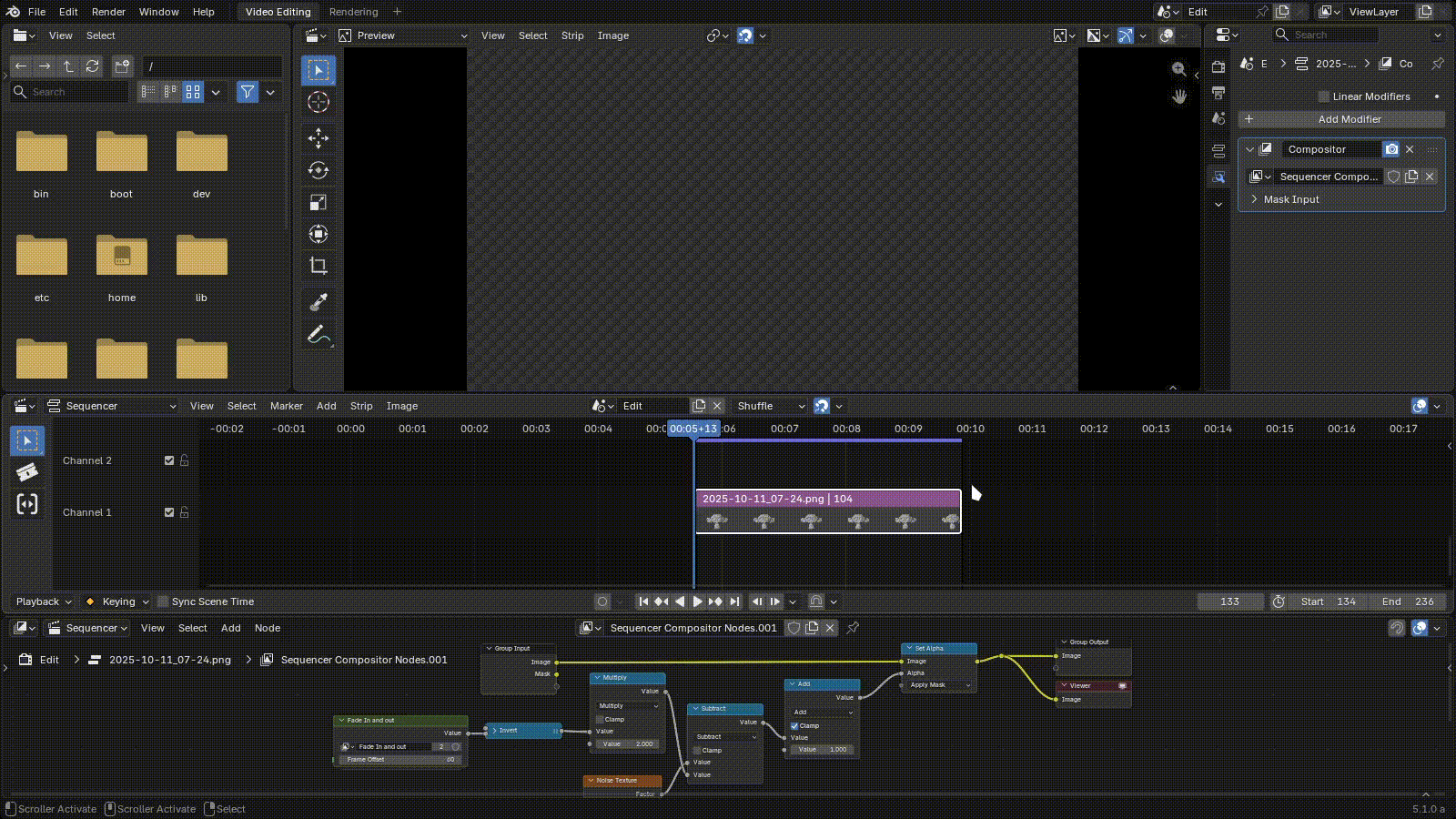Toggle Clamp checkbox in the Add node
Image resolution: width=1456 pixels, height=819 pixels.
[x=794, y=726]
